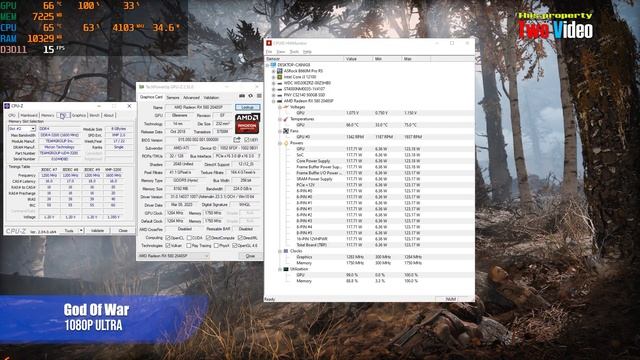The height and width of the screenshot is (360, 640).
Task: Expand the Intel Core i3 12100 node
Action: point(273,77)
